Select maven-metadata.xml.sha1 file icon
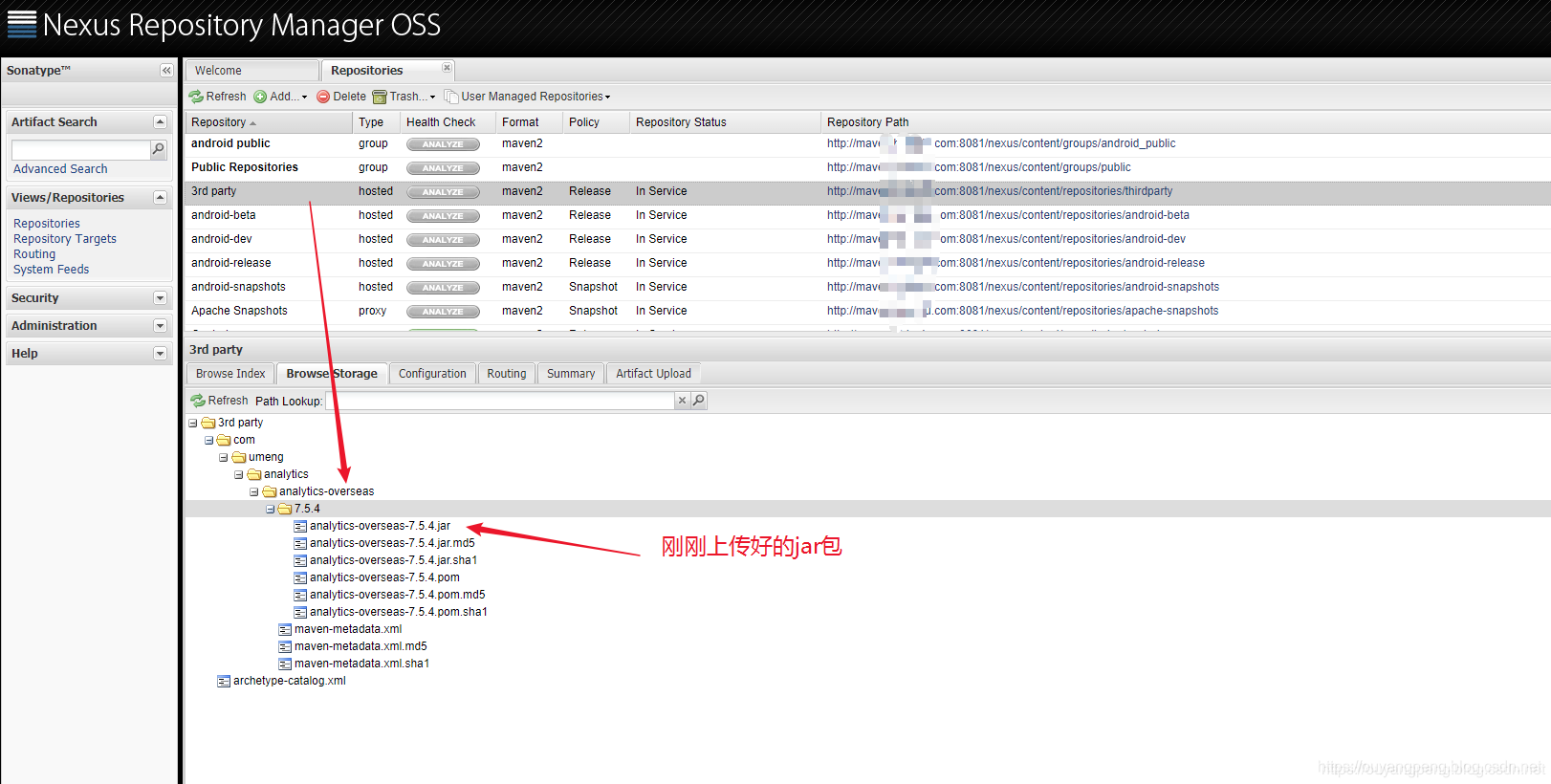1551x784 pixels. coord(285,664)
